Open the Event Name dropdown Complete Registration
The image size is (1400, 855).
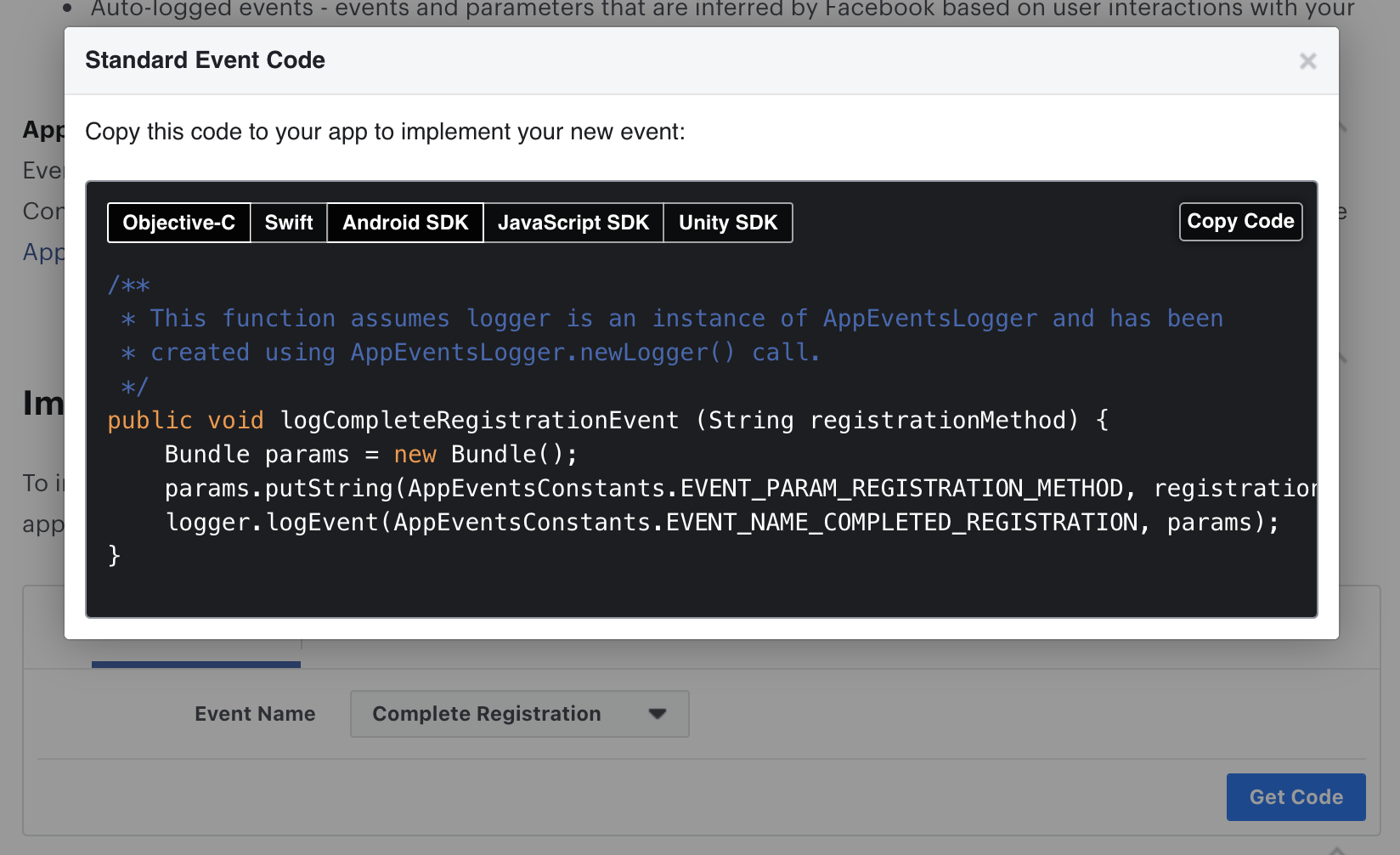point(519,714)
